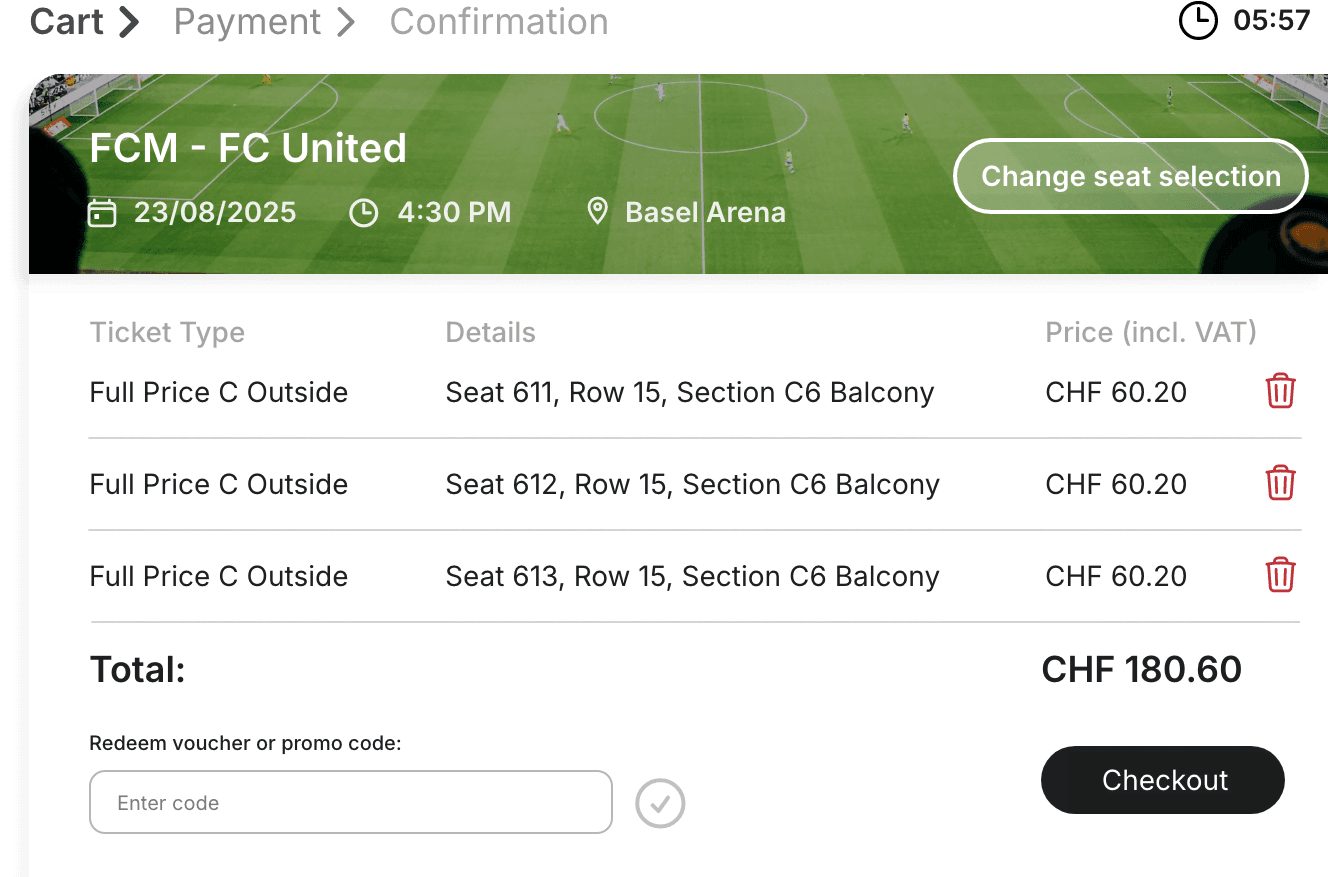Click the FCM - FC United match title
Screen dimensions: 1328x877
pyautogui.click(x=248, y=149)
